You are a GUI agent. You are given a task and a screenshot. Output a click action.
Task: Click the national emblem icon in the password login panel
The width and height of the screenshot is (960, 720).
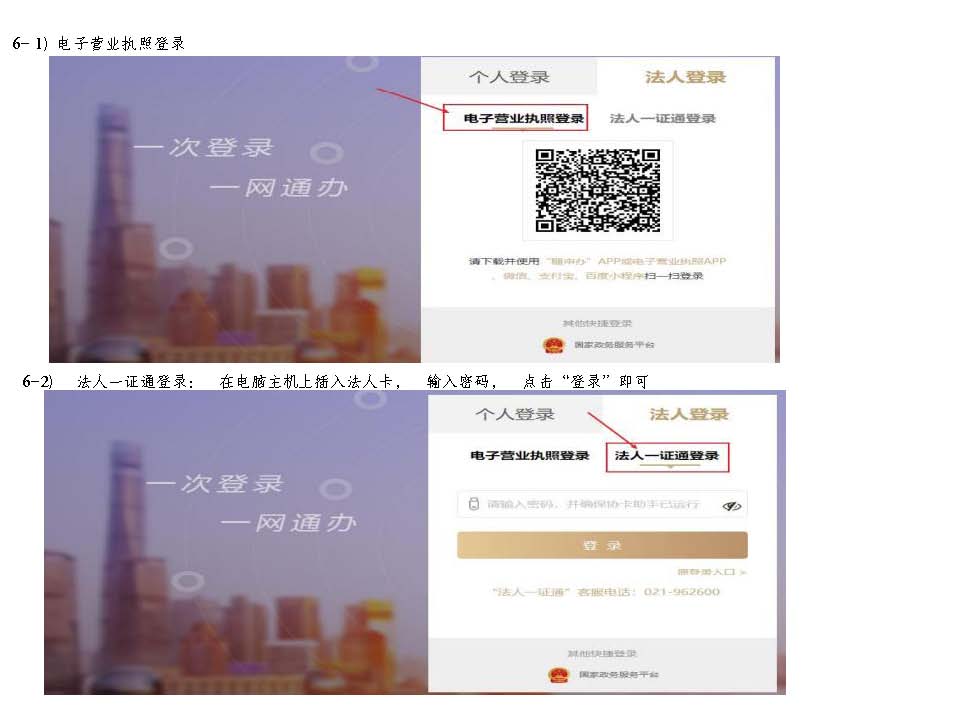tap(558, 675)
